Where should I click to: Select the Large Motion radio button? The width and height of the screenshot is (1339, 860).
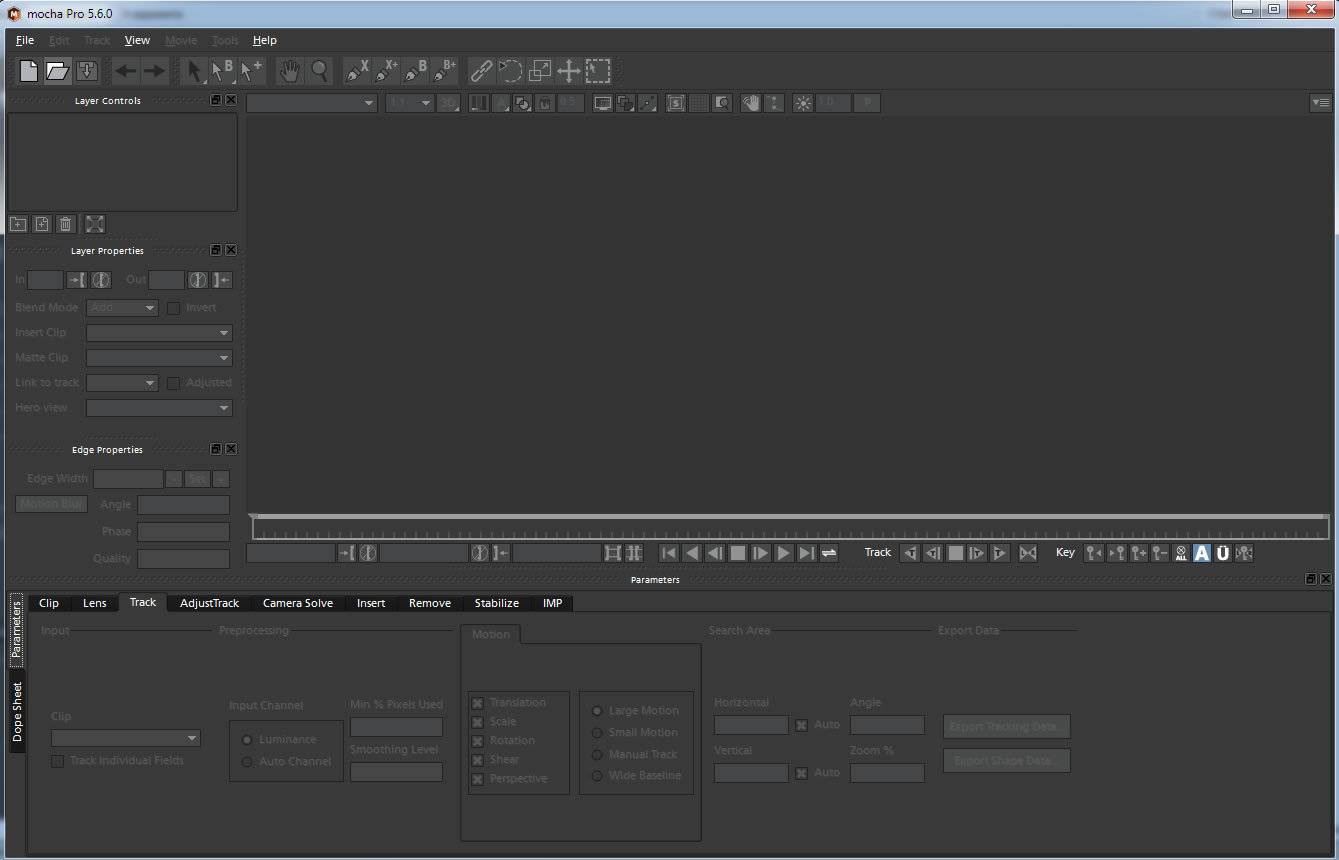[597, 711]
